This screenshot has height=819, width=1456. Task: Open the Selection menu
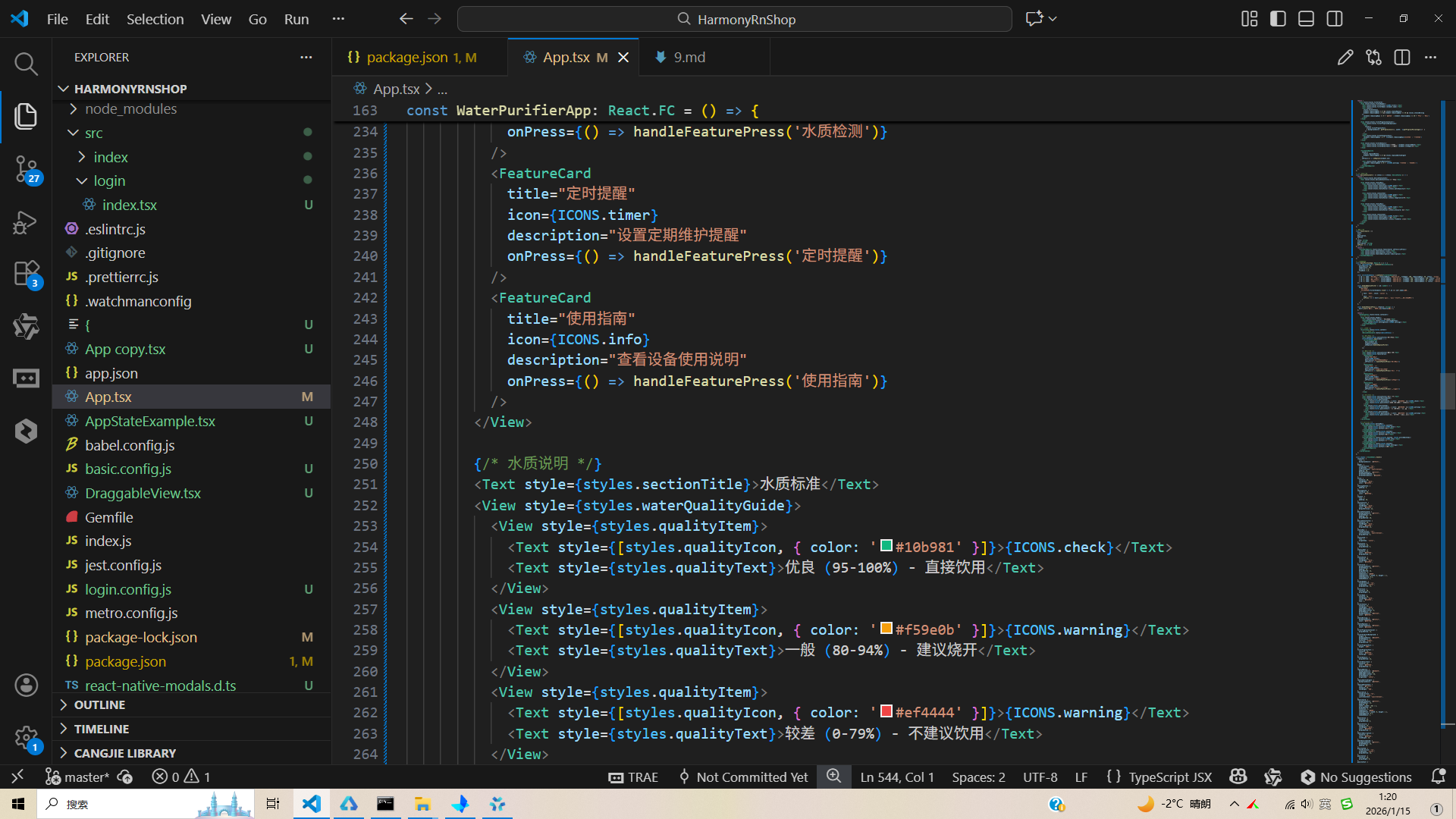click(x=155, y=19)
